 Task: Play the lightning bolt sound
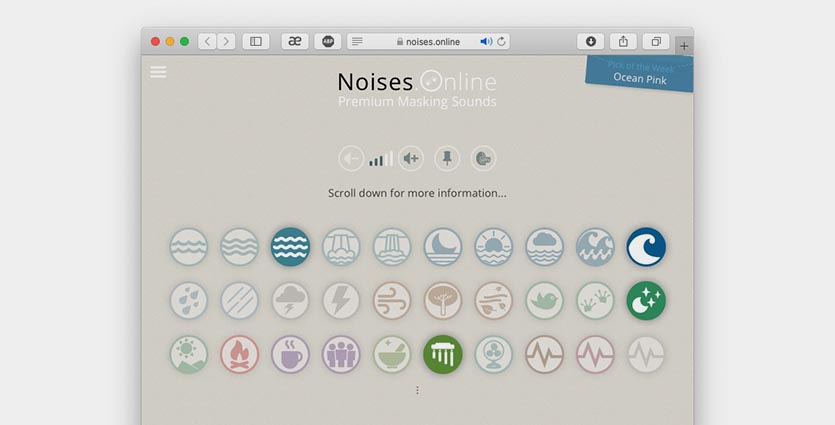pos(341,301)
